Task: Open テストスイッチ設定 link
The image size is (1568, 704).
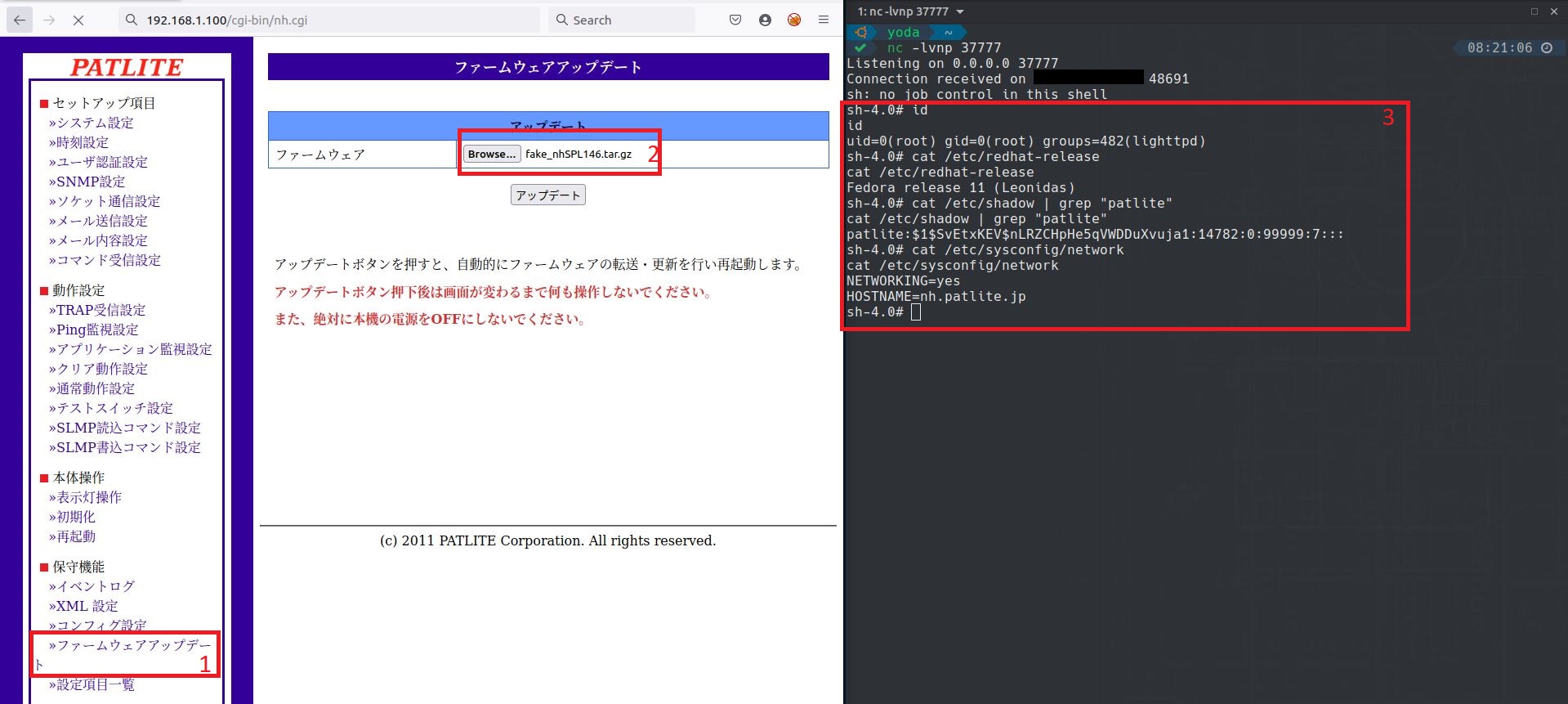Action: (111, 408)
